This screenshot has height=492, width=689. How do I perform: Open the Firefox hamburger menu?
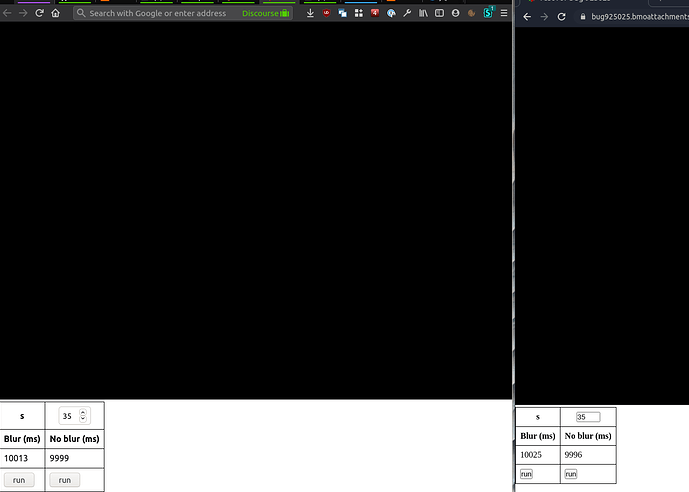(504, 13)
